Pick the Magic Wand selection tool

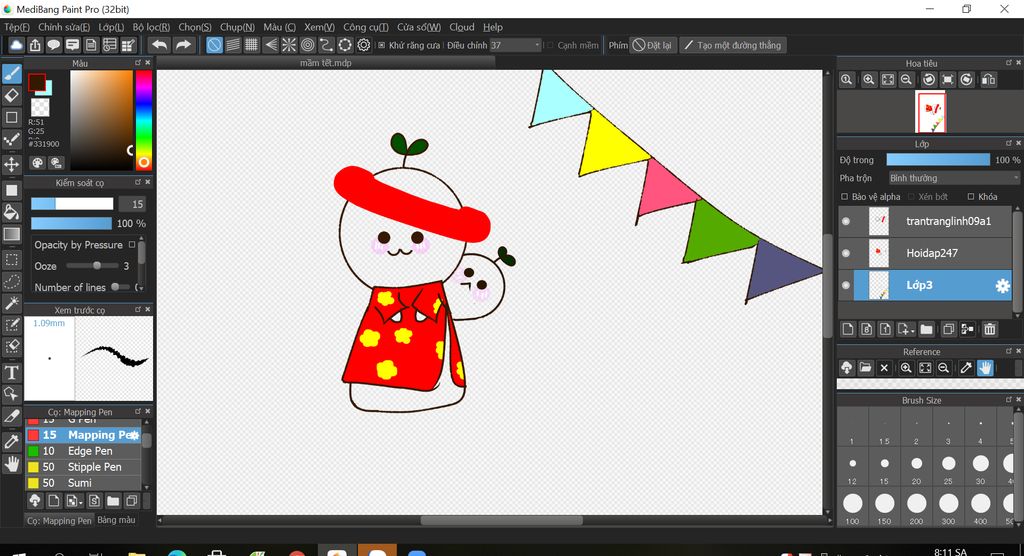click(12, 302)
